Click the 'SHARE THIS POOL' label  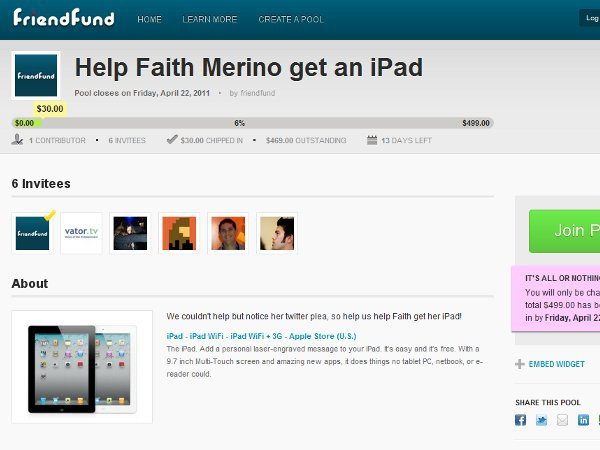(548, 403)
